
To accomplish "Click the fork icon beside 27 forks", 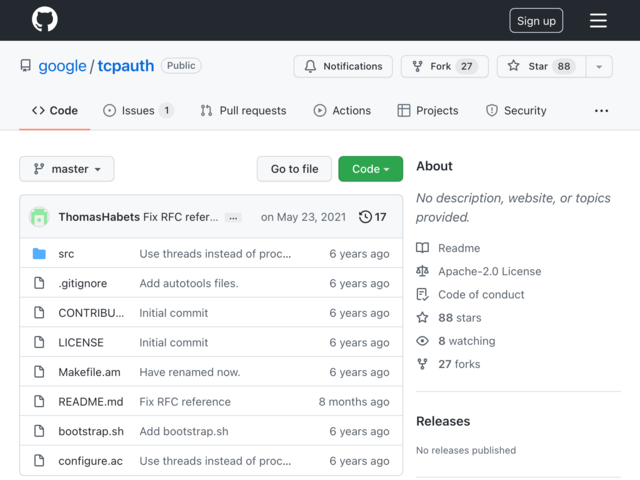I will pyautogui.click(x=422, y=364).
